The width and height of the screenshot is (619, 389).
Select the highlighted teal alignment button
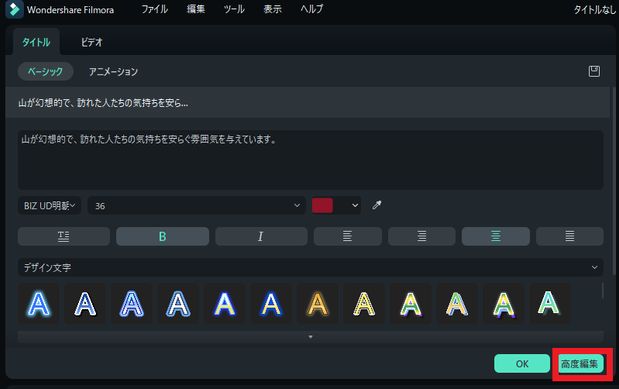495,237
